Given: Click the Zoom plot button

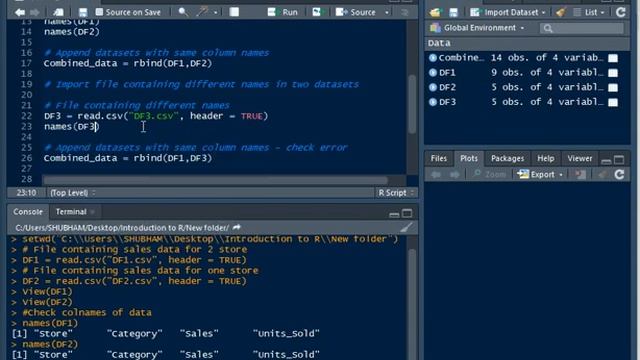Looking at the screenshot, I should [490, 175].
